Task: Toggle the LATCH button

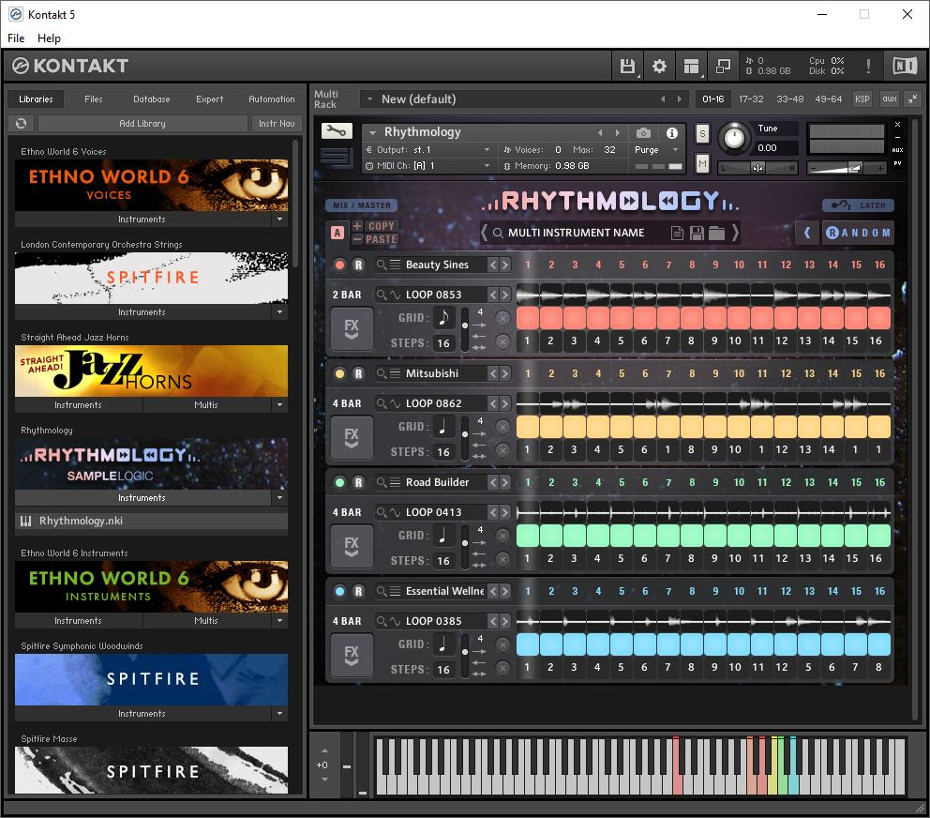Action: point(858,205)
